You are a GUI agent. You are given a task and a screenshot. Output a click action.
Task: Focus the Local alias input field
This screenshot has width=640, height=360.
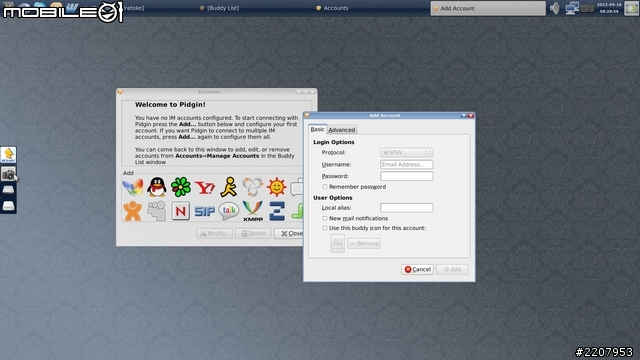(407, 208)
